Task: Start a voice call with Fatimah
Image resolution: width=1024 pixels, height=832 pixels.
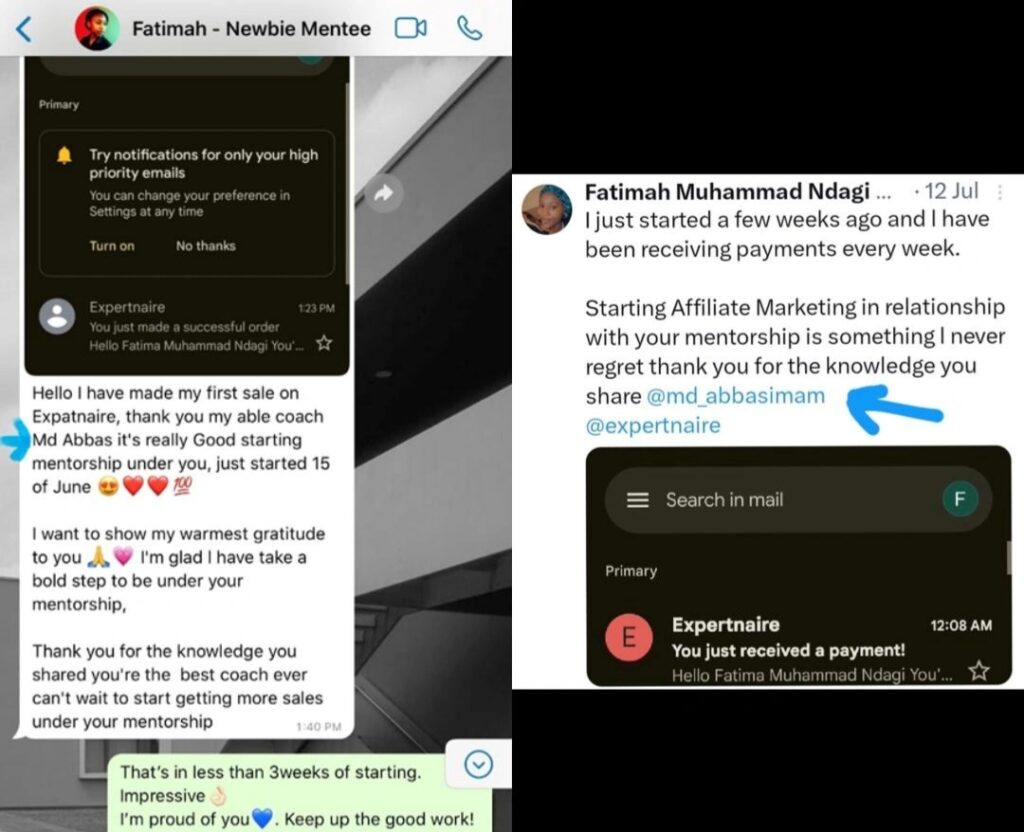Action: click(470, 29)
